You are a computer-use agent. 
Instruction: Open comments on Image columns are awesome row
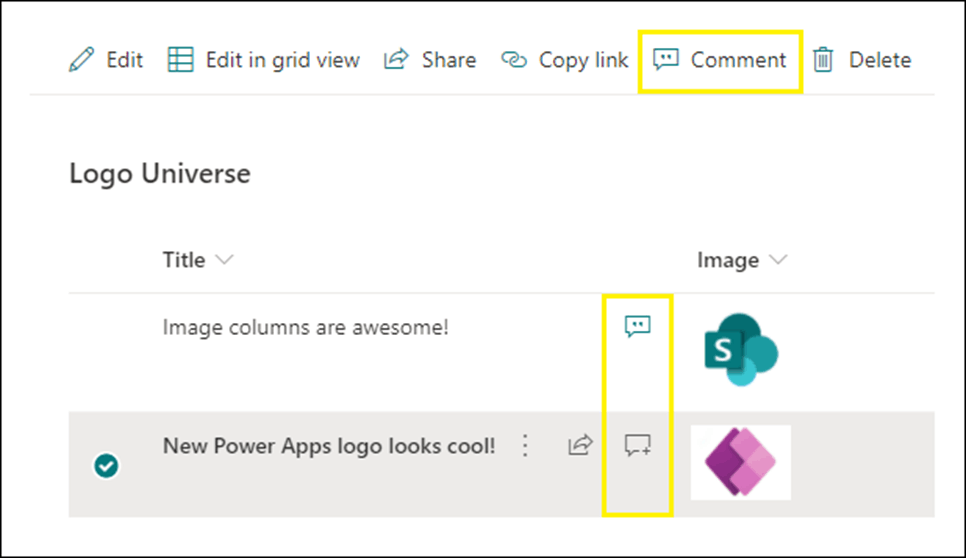638,326
